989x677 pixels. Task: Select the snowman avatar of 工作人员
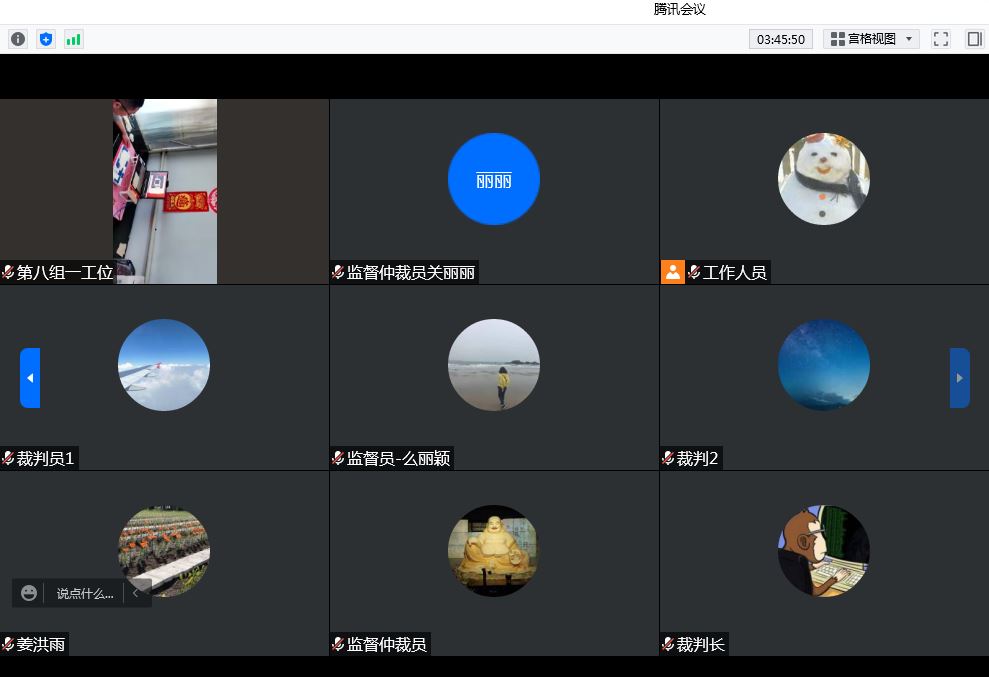(823, 179)
